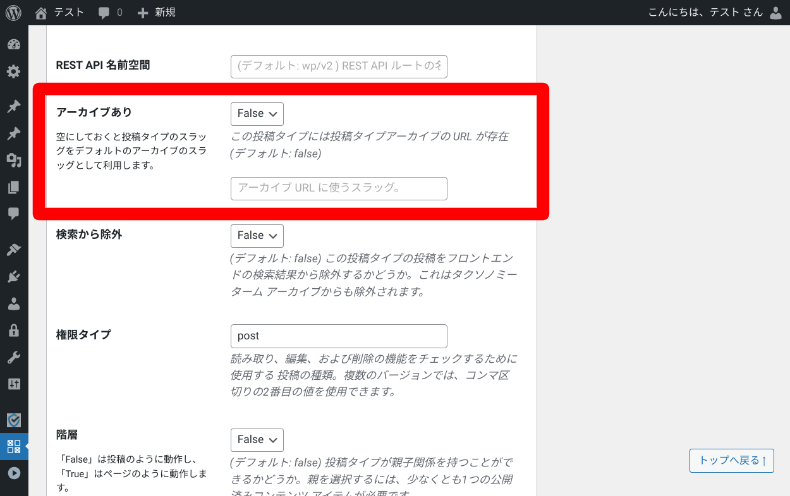
Task: Click the 新規 plus button in admin bar
Action: [x=156, y=12]
